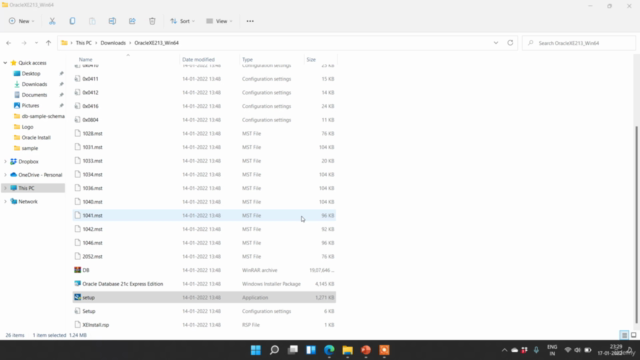Click the Rename icon in toolbar
Screen dimensions: 640x360
tap(112, 21)
